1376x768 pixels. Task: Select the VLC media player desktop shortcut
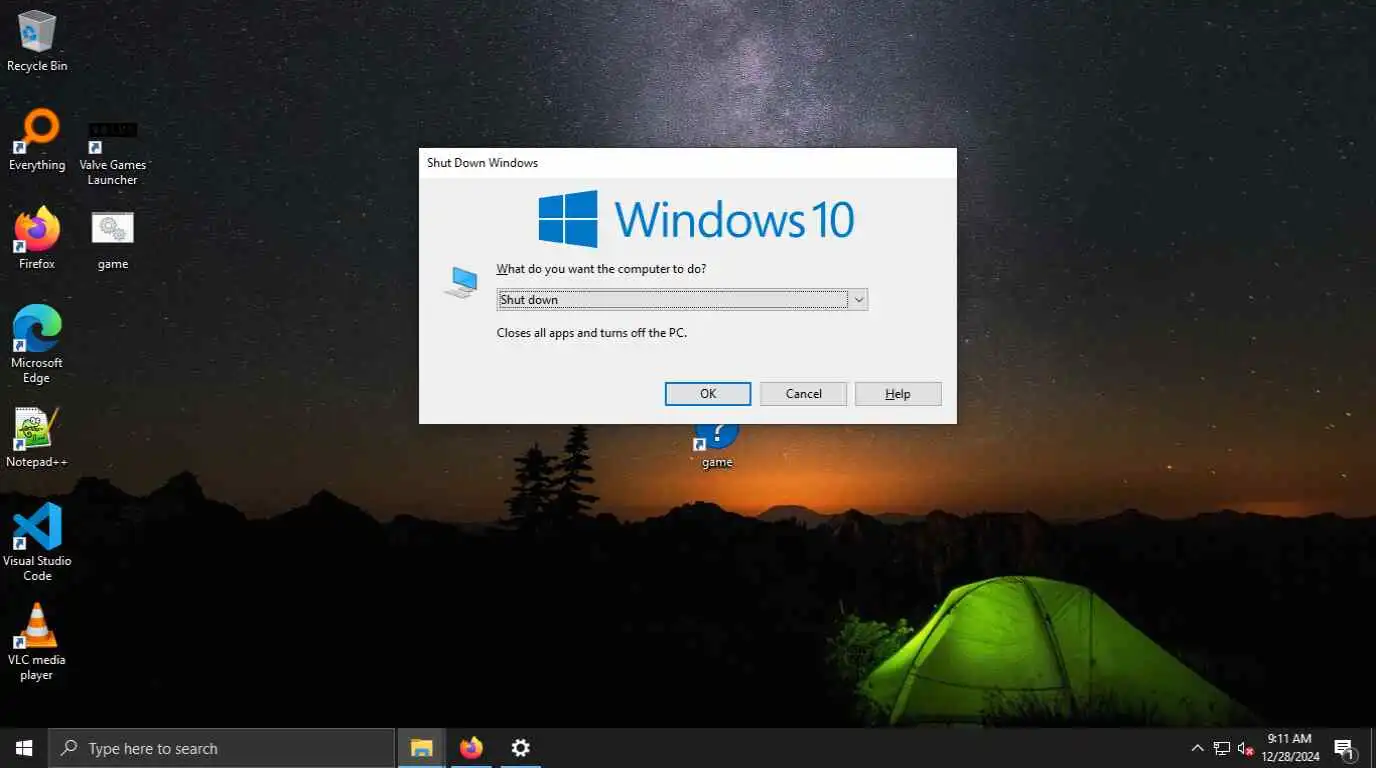[37, 641]
